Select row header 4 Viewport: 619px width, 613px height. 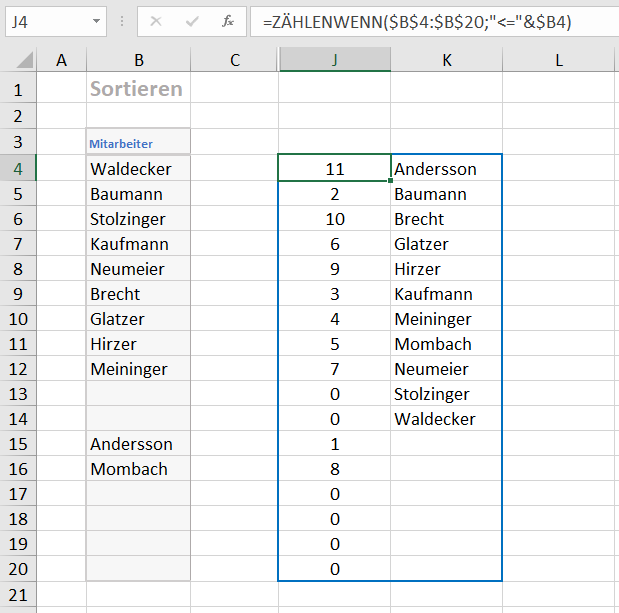18,169
